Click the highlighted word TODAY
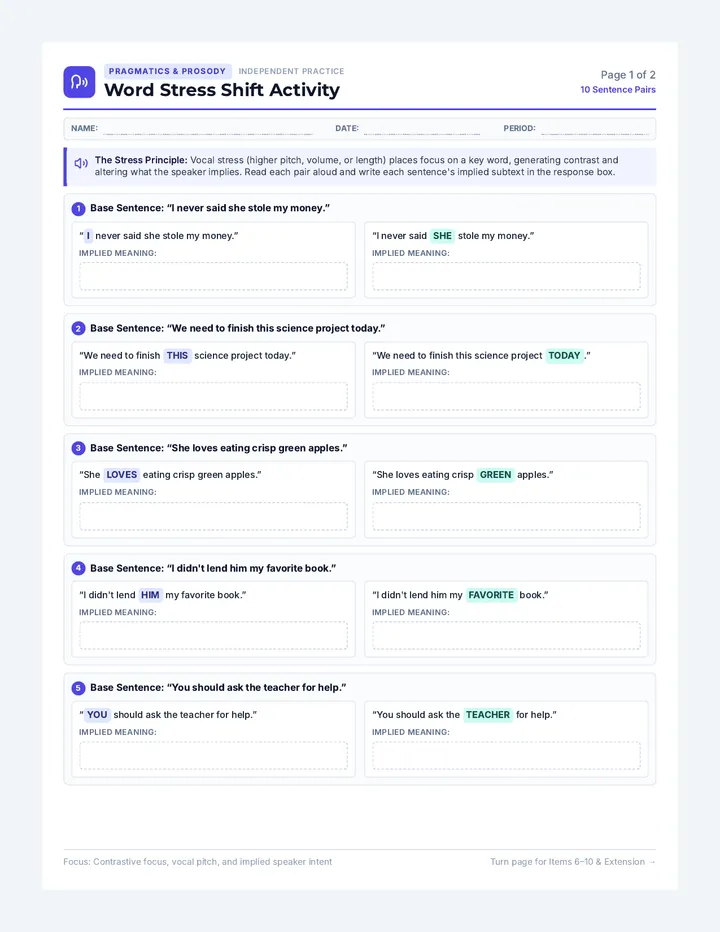 [564, 355]
